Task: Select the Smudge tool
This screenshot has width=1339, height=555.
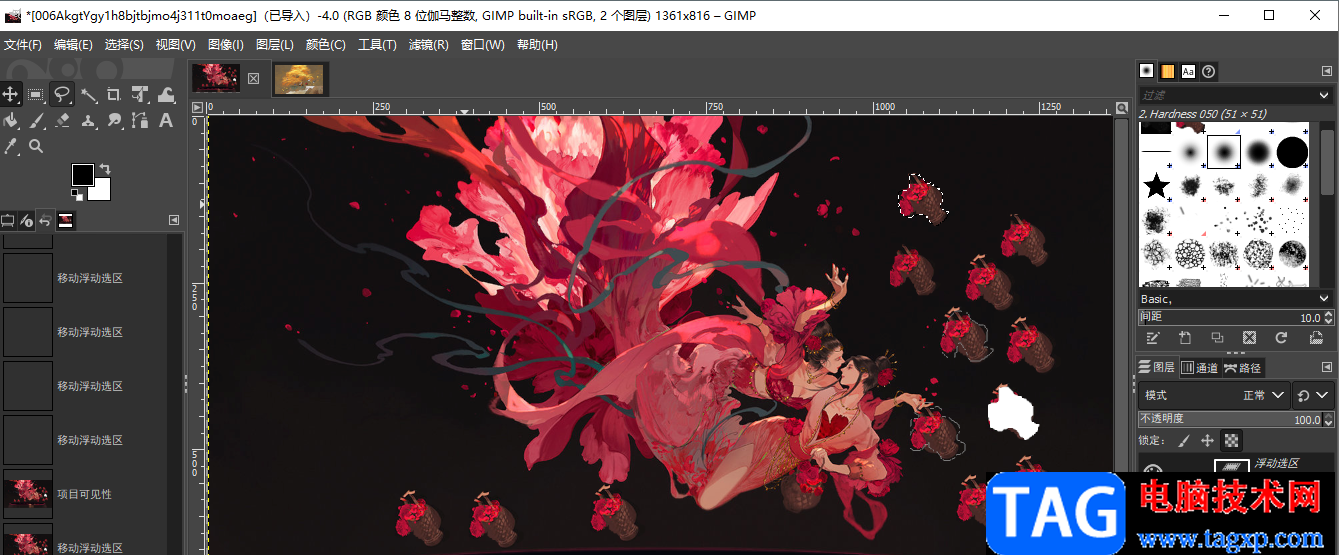Action: click(x=114, y=120)
